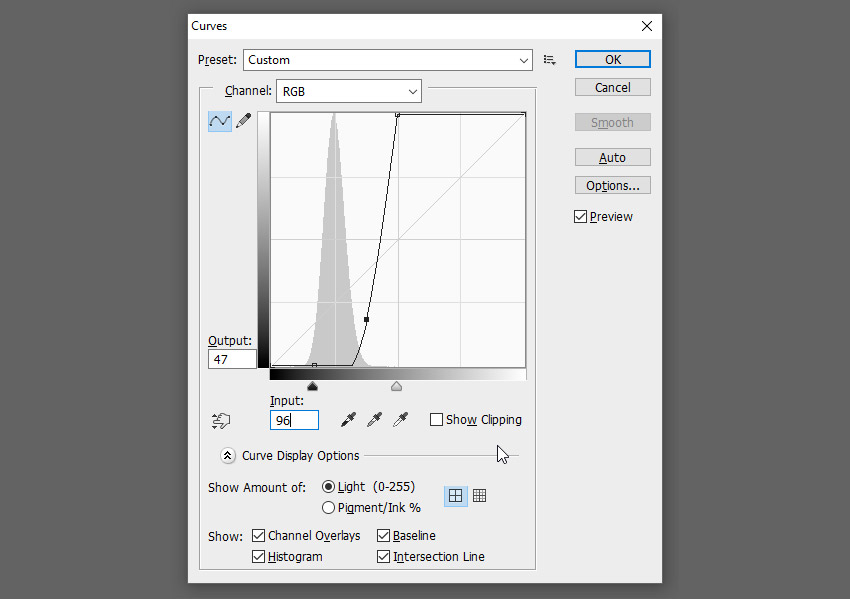Click the OK button
The width and height of the screenshot is (850, 599).
coord(613,60)
